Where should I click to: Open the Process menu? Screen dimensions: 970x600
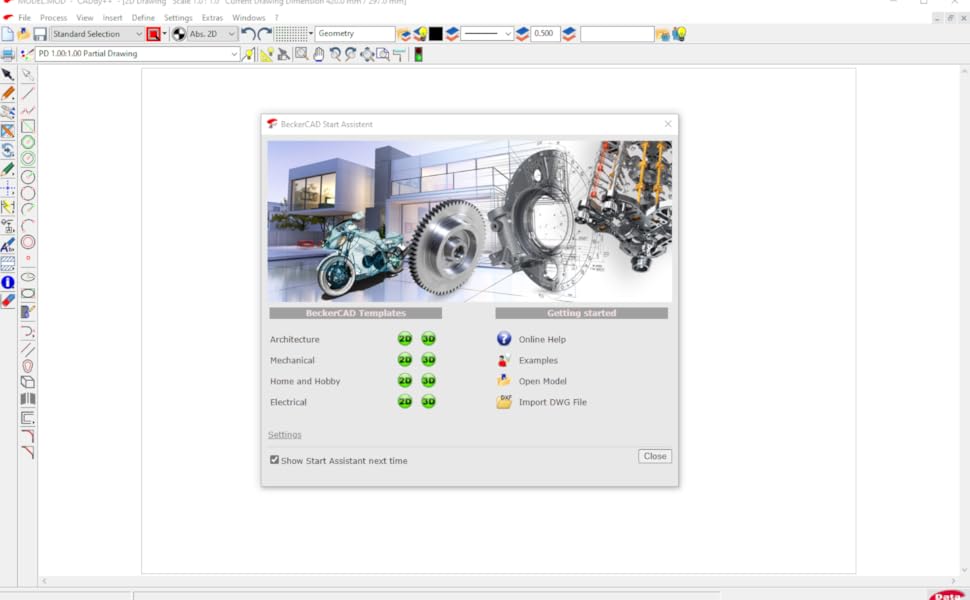pos(53,18)
